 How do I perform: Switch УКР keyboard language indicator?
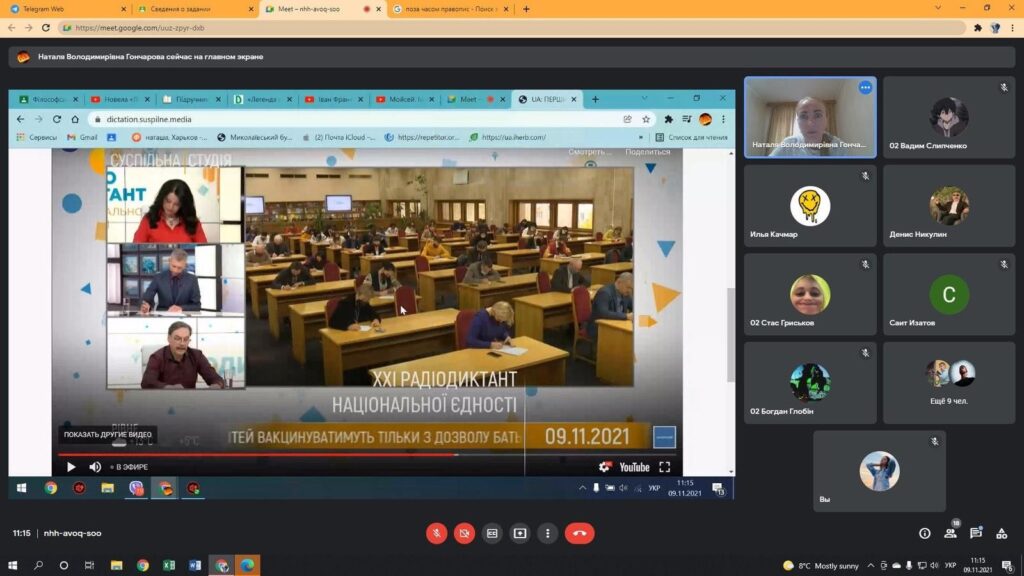point(950,566)
